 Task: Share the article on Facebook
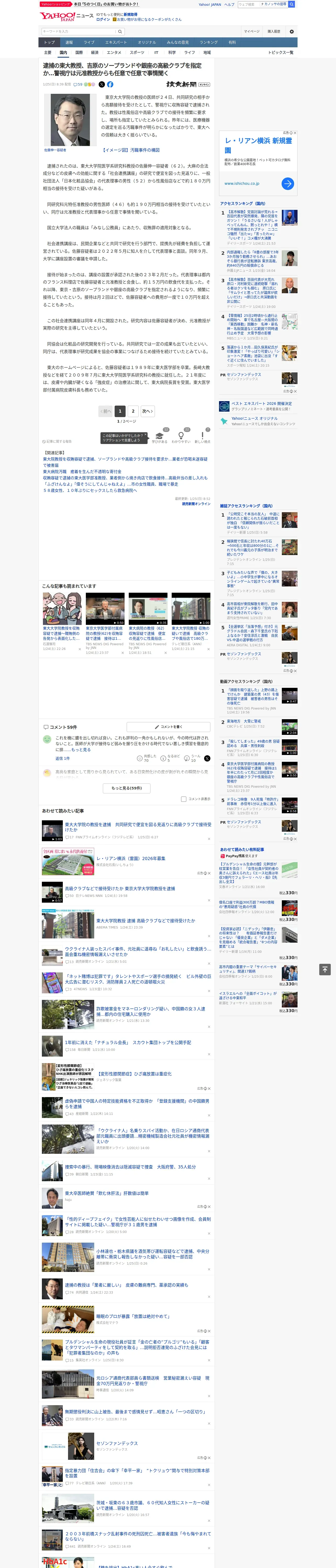[110, 85]
